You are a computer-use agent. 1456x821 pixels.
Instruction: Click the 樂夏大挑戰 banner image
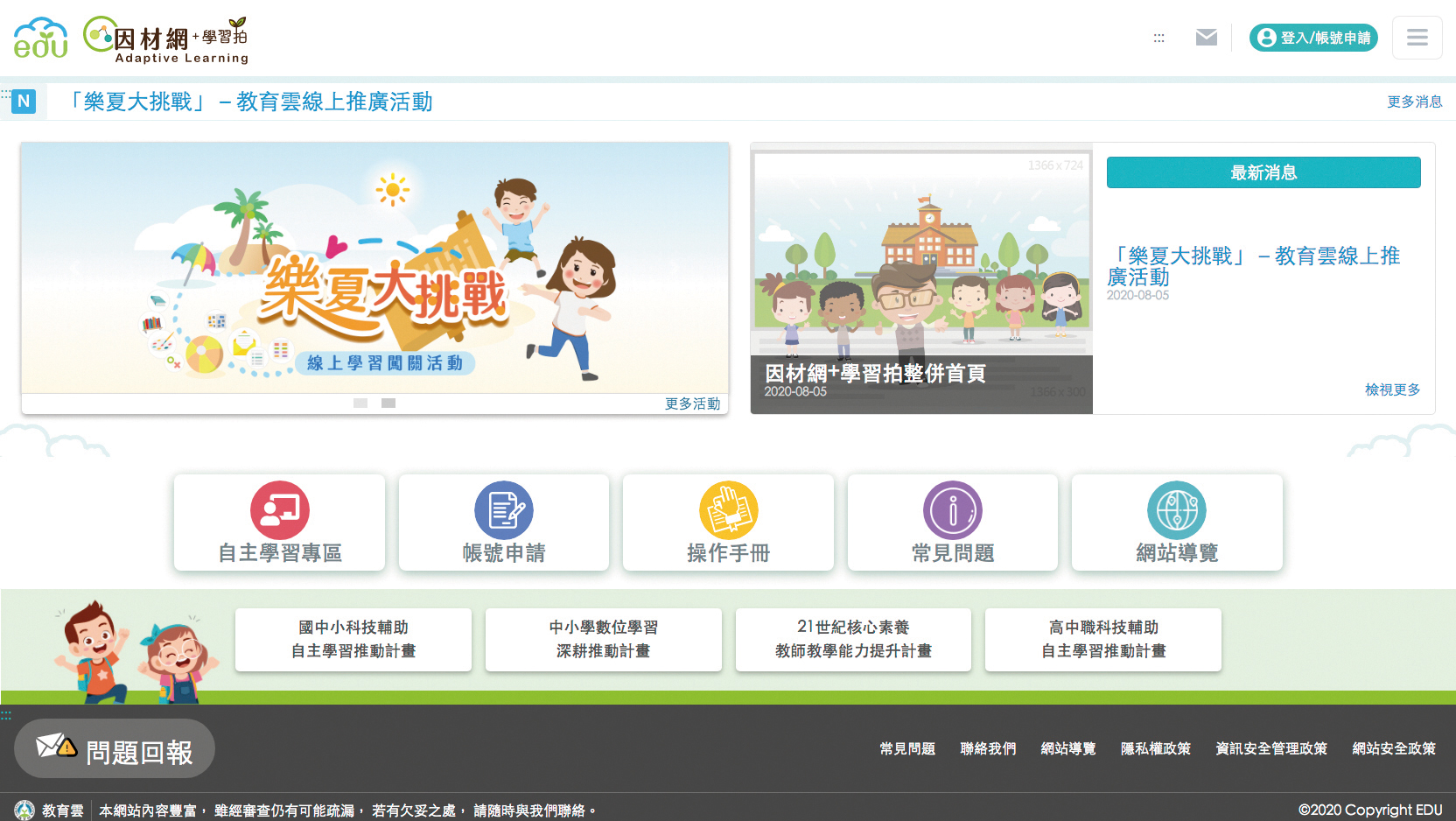(374, 268)
